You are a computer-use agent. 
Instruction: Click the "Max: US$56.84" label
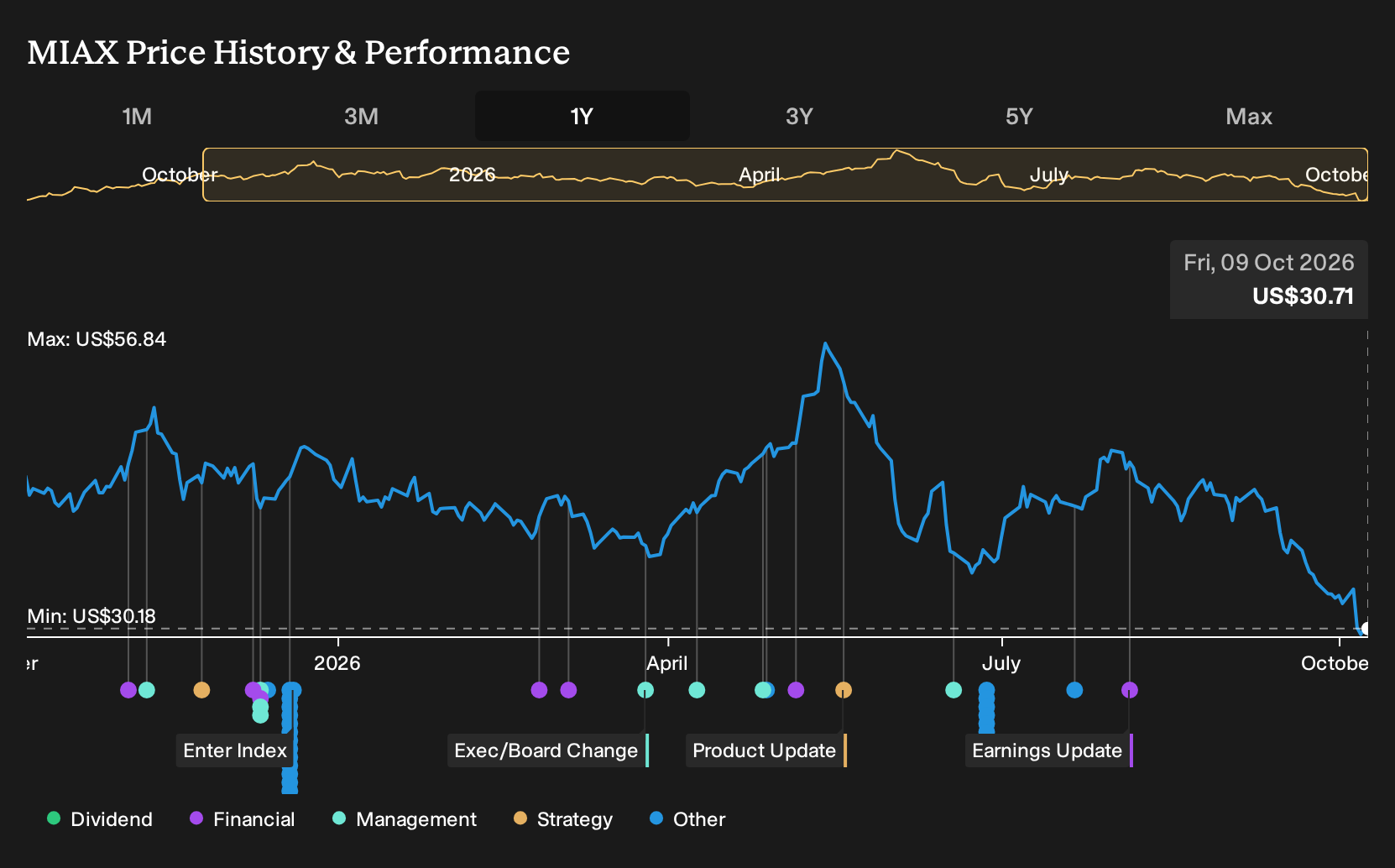97,339
